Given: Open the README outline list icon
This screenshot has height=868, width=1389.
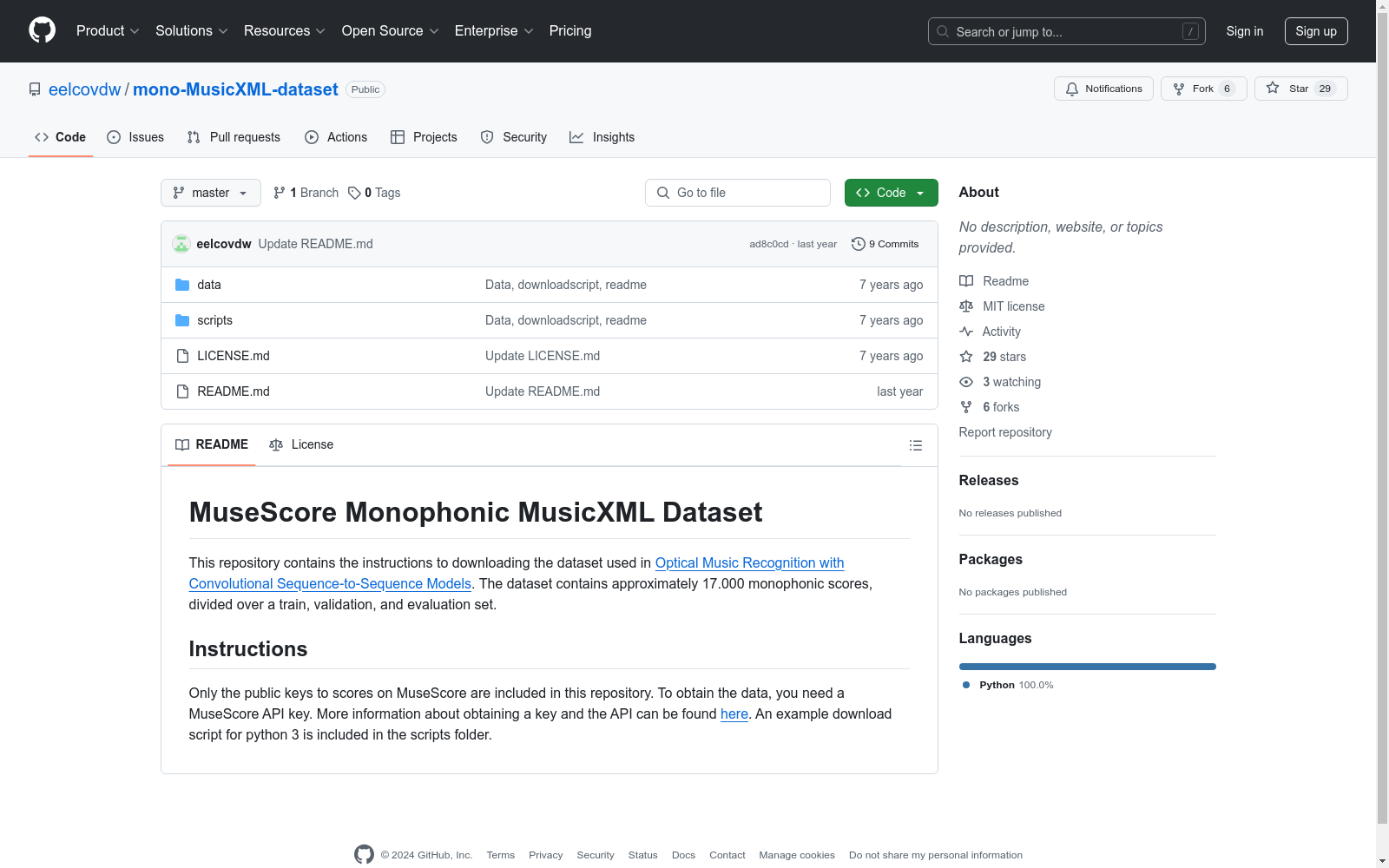Looking at the screenshot, I should pyautogui.click(x=916, y=445).
